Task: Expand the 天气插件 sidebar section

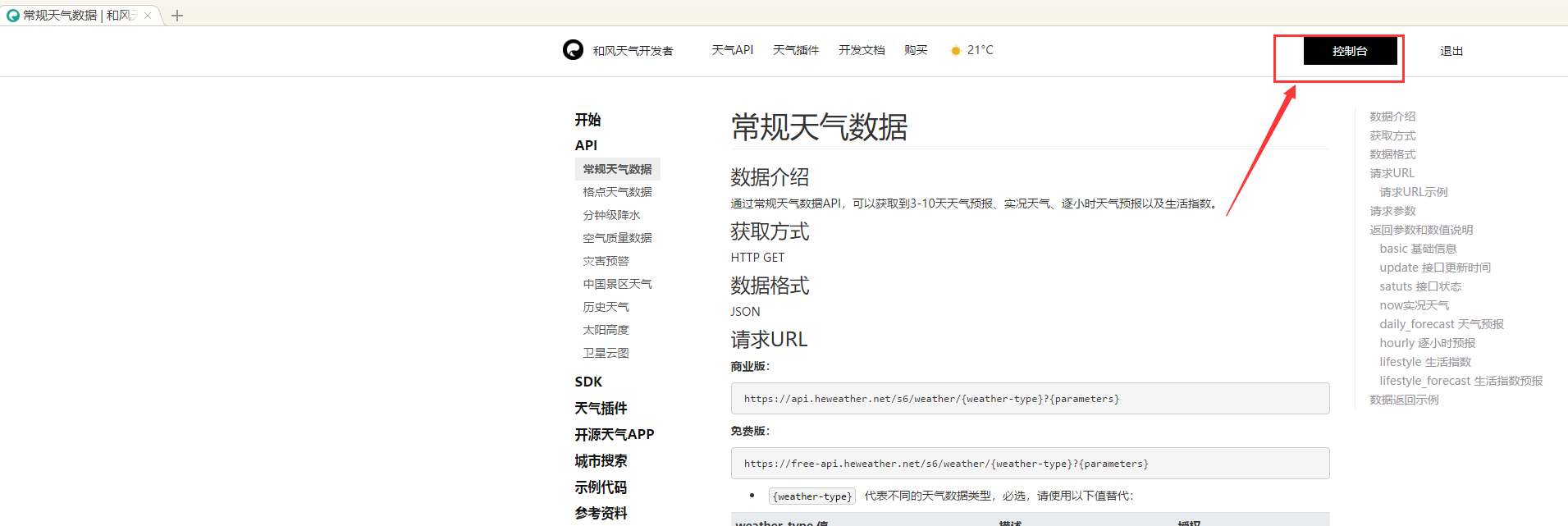Action: pyautogui.click(x=601, y=408)
